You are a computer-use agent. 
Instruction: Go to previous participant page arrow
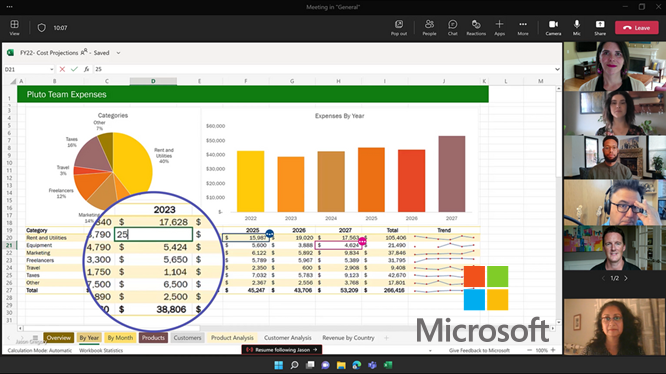(x=604, y=278)
